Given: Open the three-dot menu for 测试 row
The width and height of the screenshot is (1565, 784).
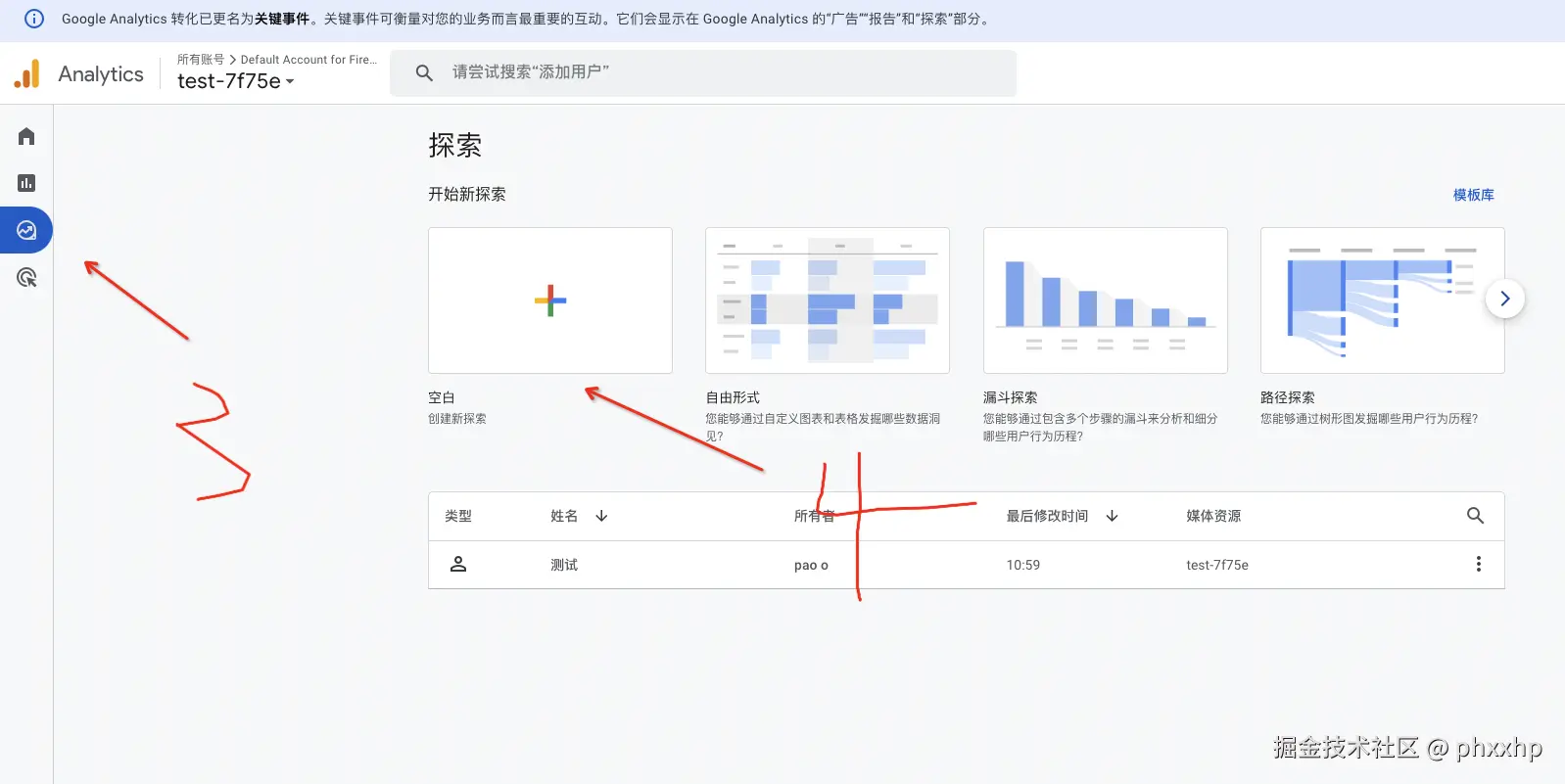Looking at the screenshot, I should click(1478, 565).
